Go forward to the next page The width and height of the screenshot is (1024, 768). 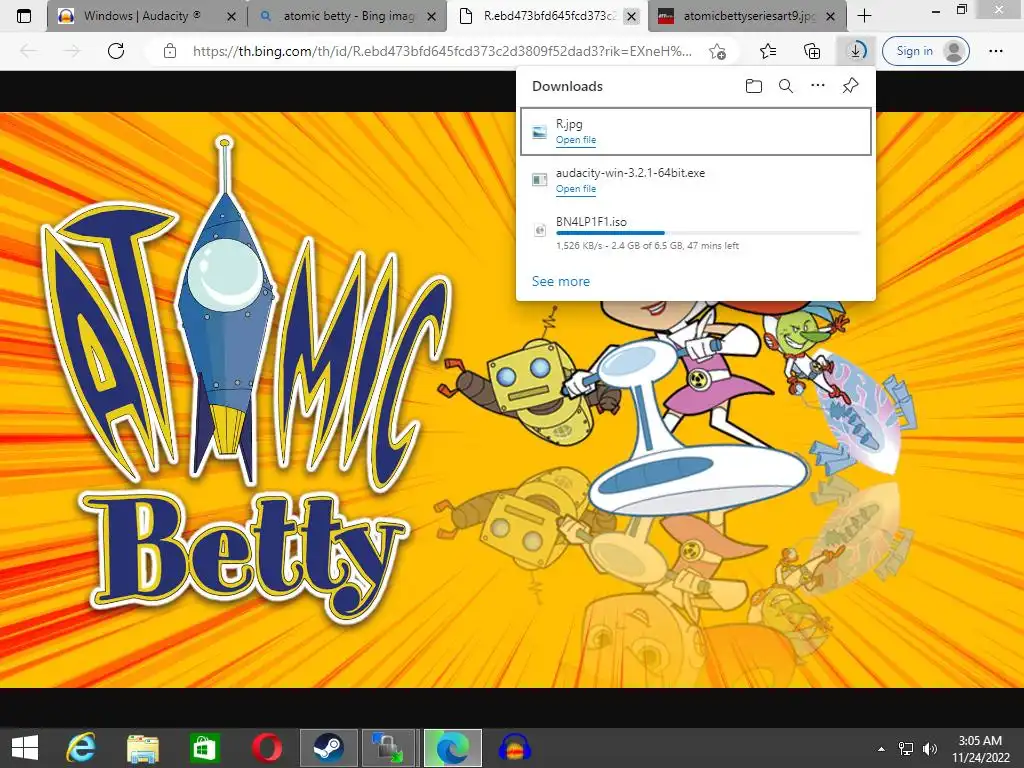pos(72,51)
